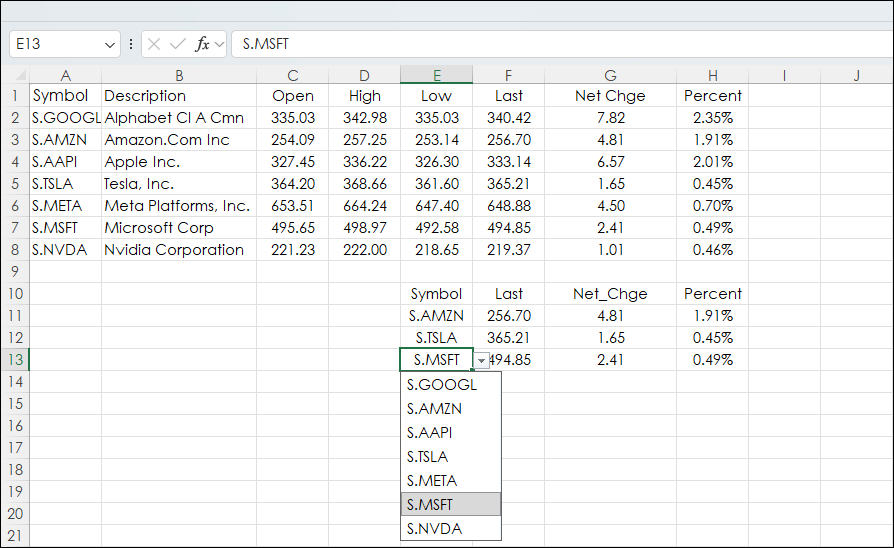This screenshot has width=894, height=548.
Task: Click the formula bar options dots
Action: coord(131,44)
